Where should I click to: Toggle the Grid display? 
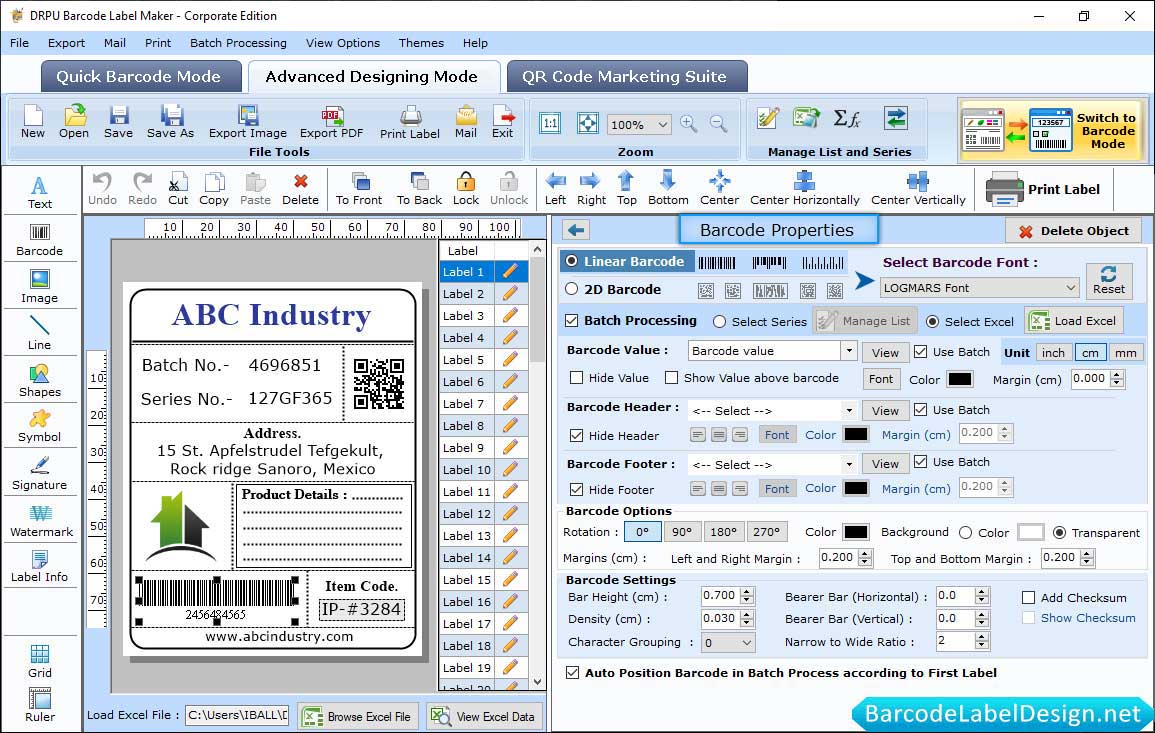pos(40,661)
